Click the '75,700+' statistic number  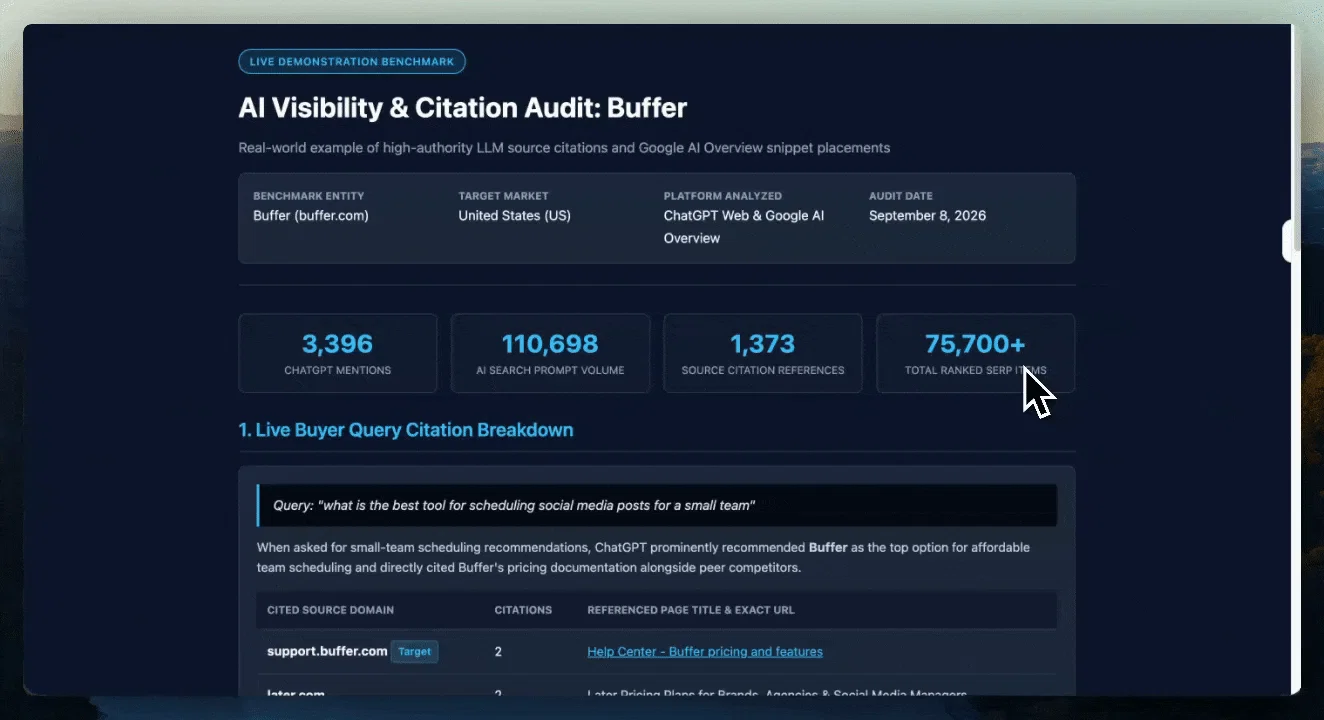(976, 344)
